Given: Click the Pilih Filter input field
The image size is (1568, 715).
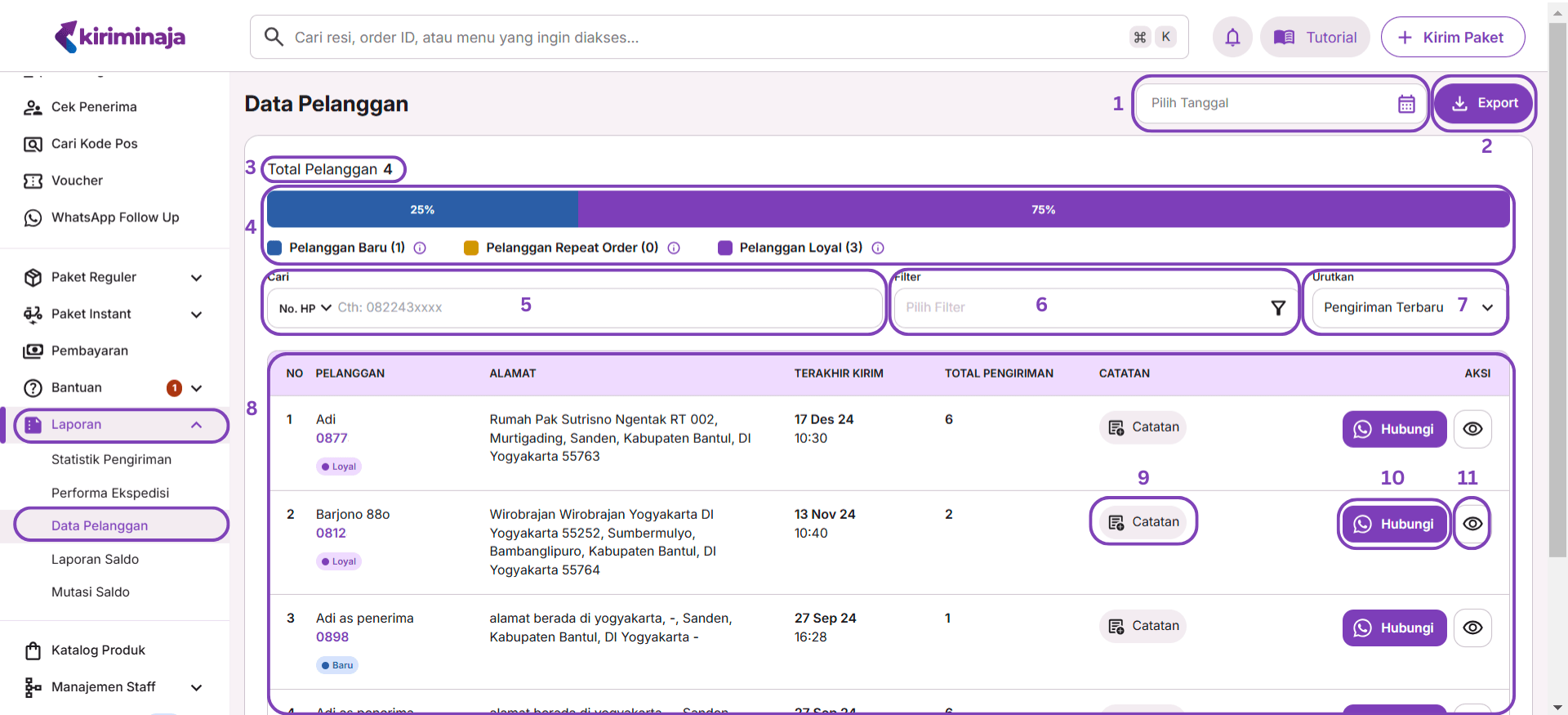Looking at the screenshot, I should pos(1078,308).
